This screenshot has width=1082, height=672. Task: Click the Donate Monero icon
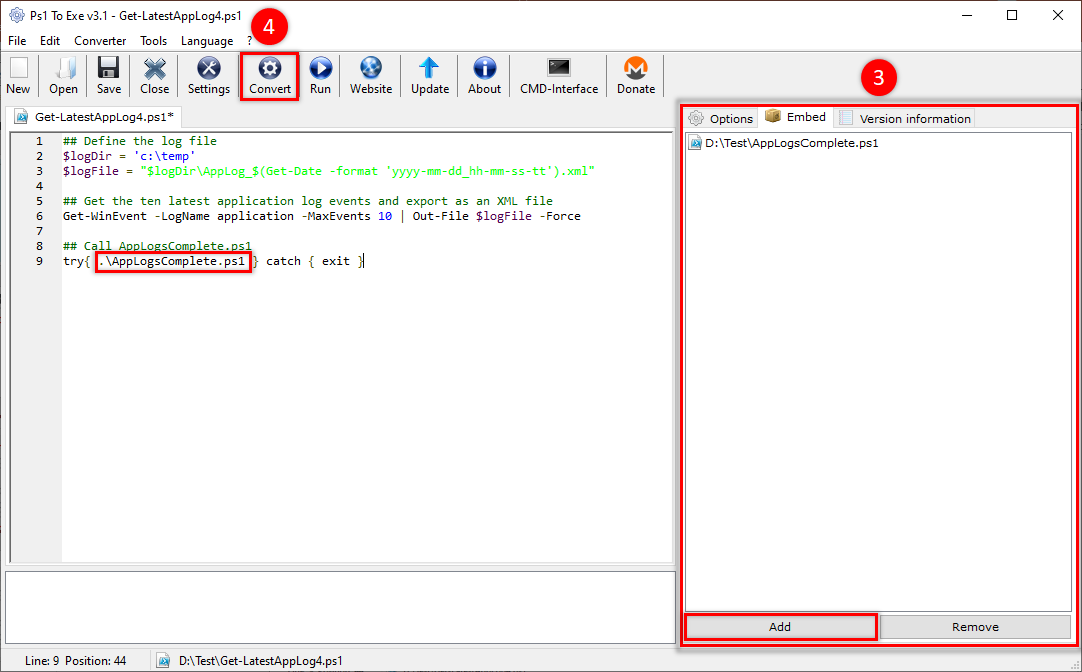click(x=636, y=68)
